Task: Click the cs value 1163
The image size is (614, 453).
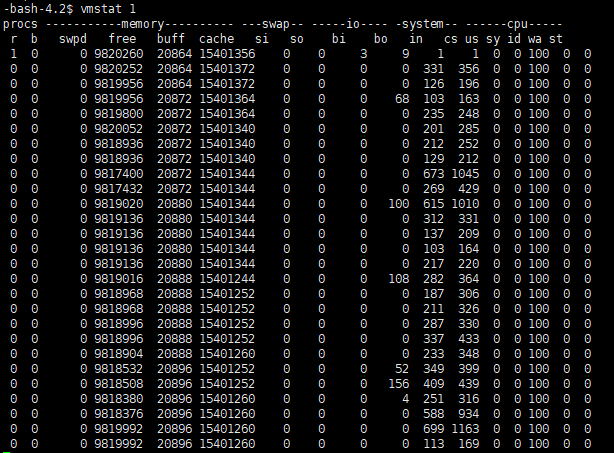Action: 465,429
